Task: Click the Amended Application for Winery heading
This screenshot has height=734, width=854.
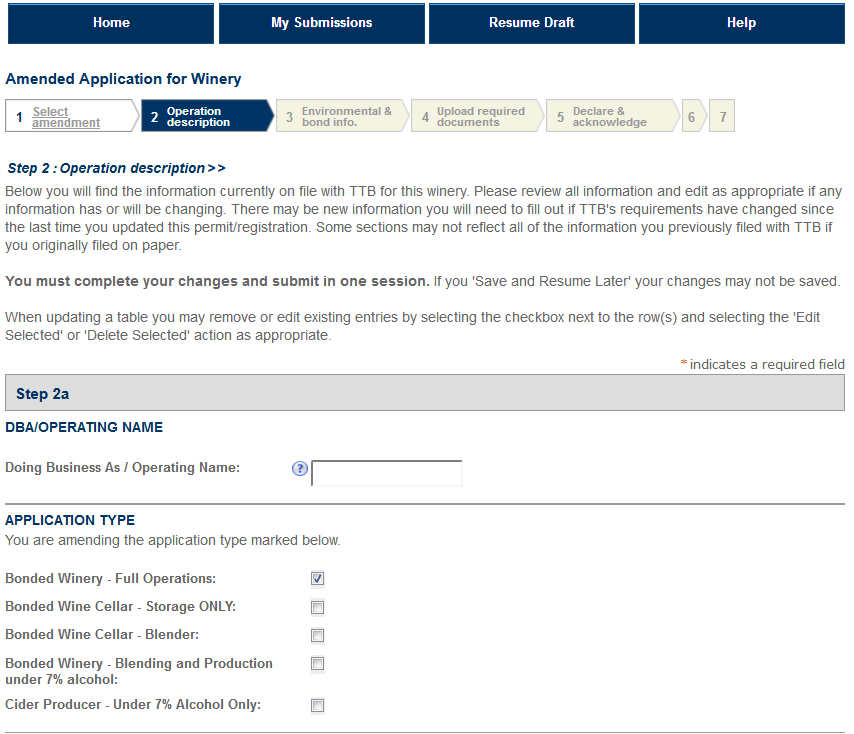Action: [x=123, y=79]
